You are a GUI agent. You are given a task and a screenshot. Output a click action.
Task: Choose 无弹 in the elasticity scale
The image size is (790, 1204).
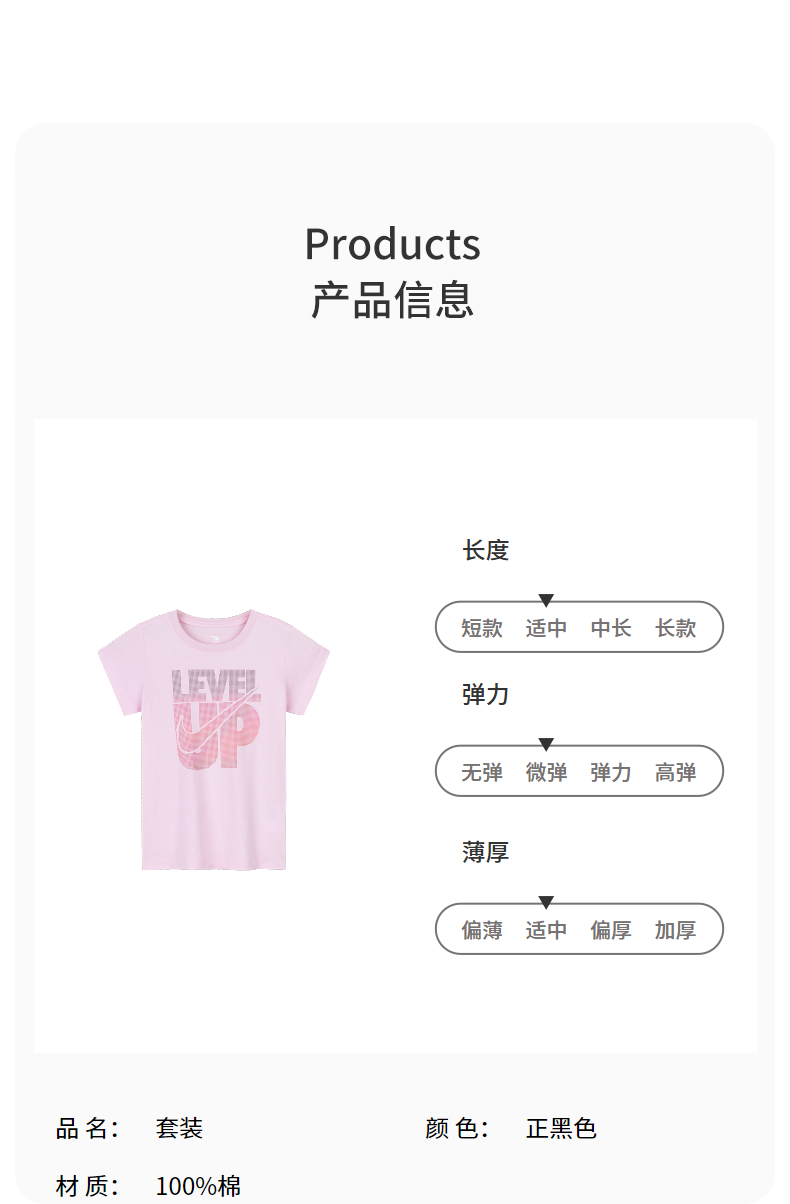tap(482, 772)
